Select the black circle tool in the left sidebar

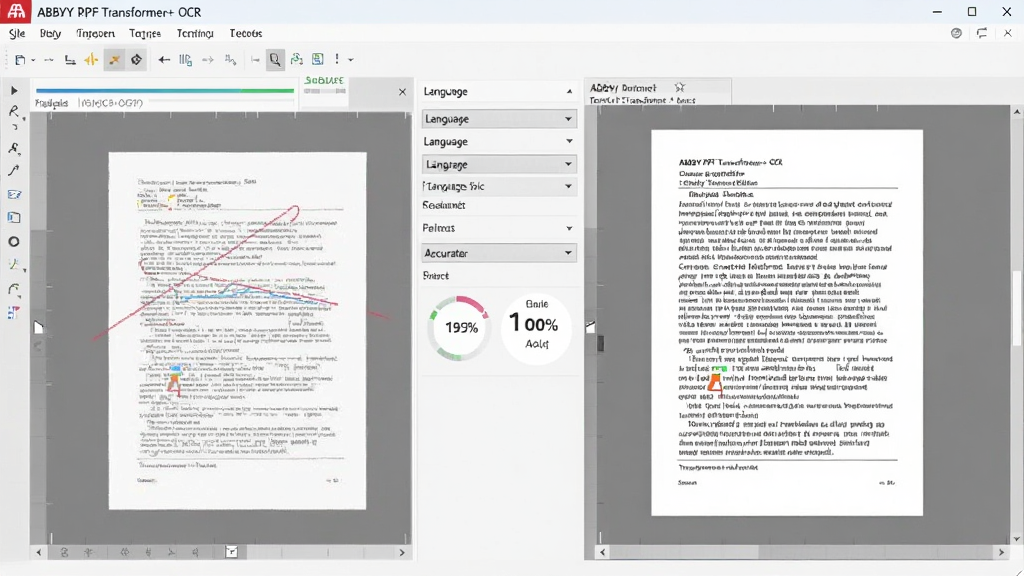pos(14,242)
